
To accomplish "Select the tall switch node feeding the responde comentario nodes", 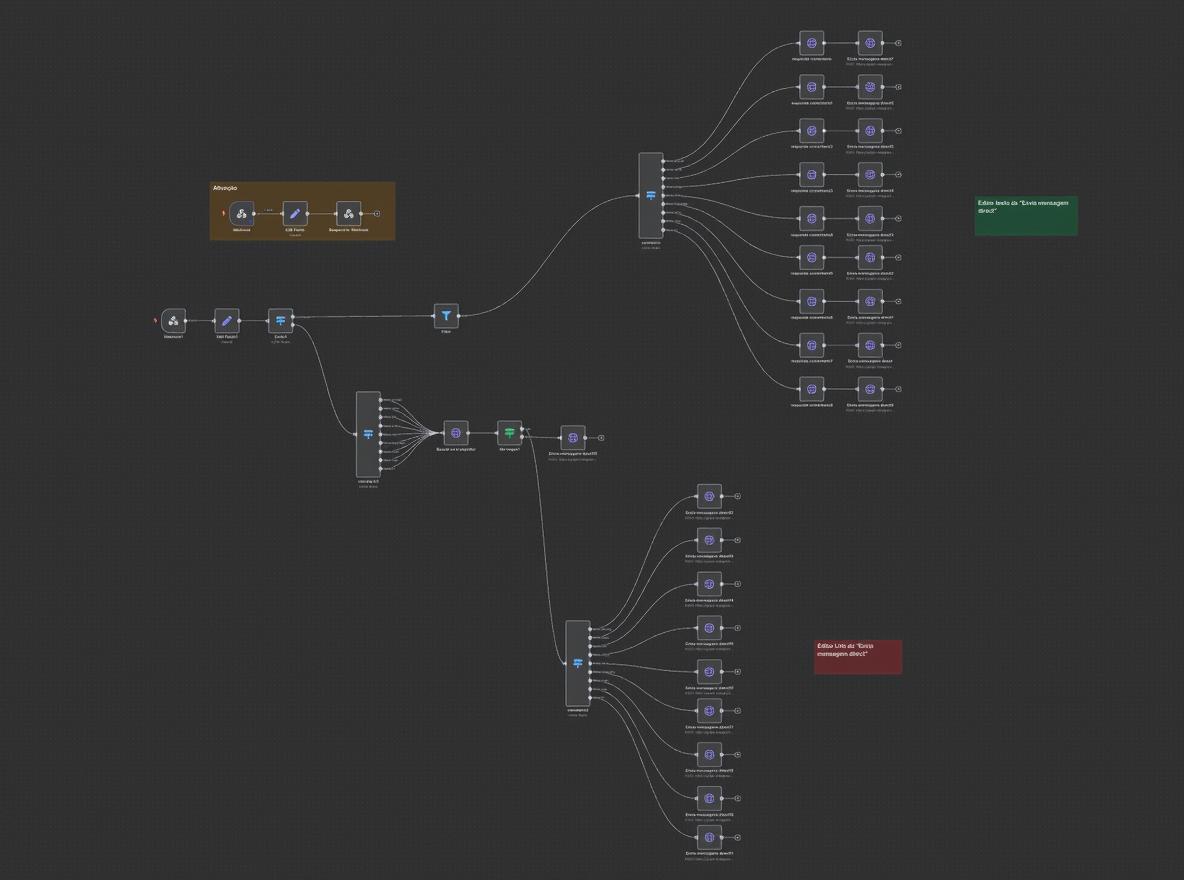I will point(651,195).
